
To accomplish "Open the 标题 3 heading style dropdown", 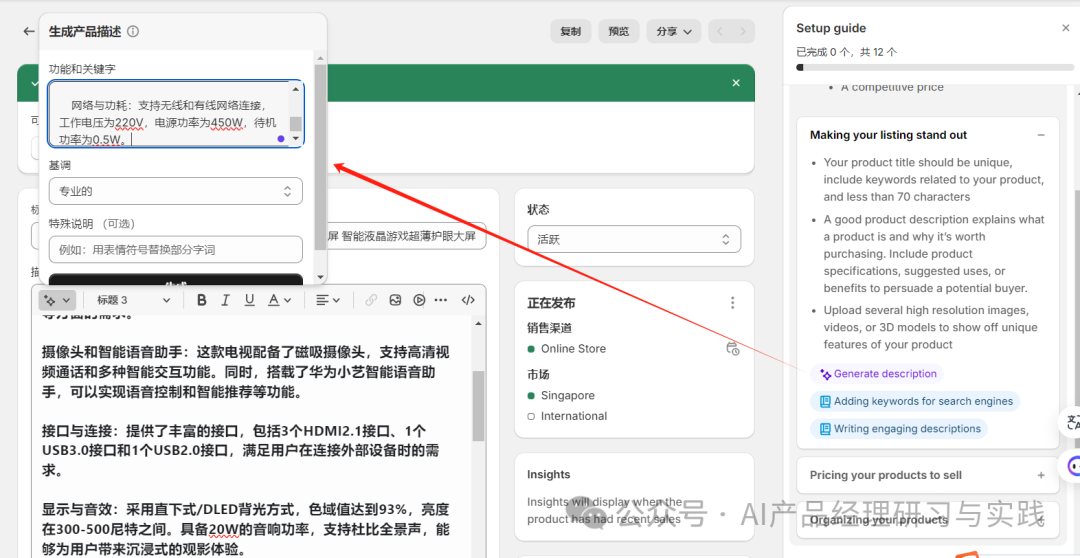I will tap(133, 300).
